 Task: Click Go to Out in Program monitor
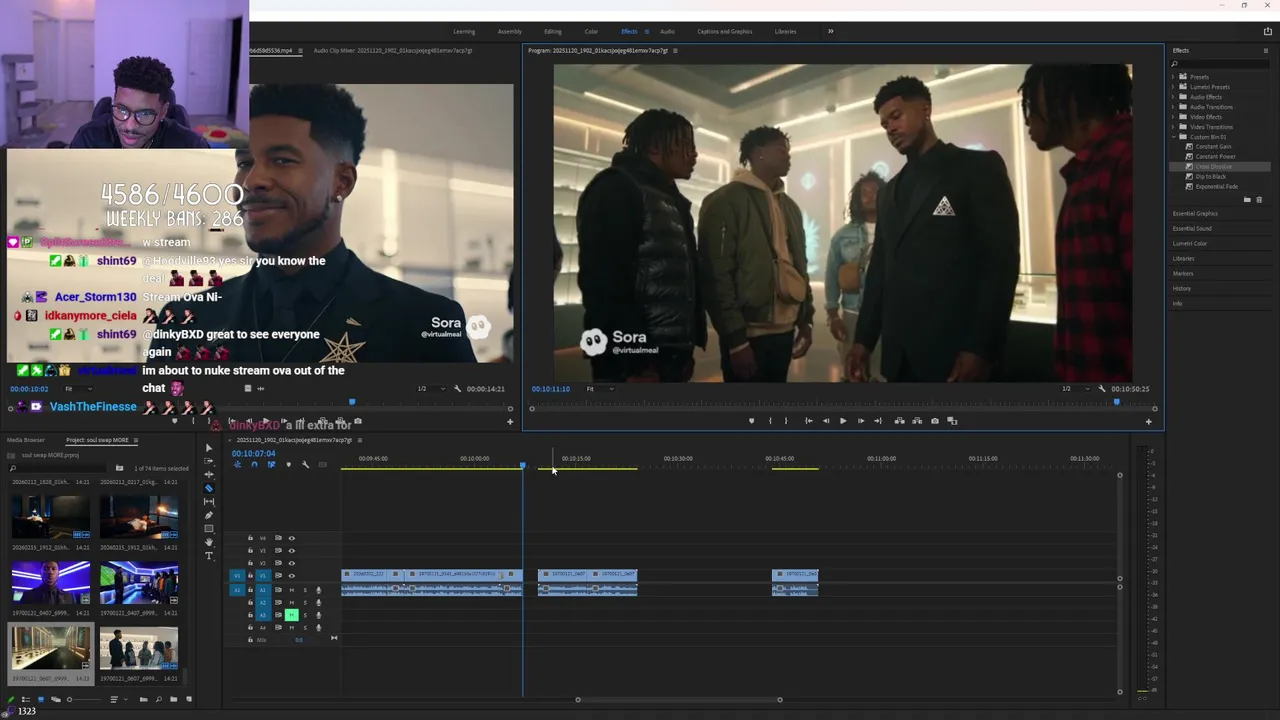pos(878,421)
